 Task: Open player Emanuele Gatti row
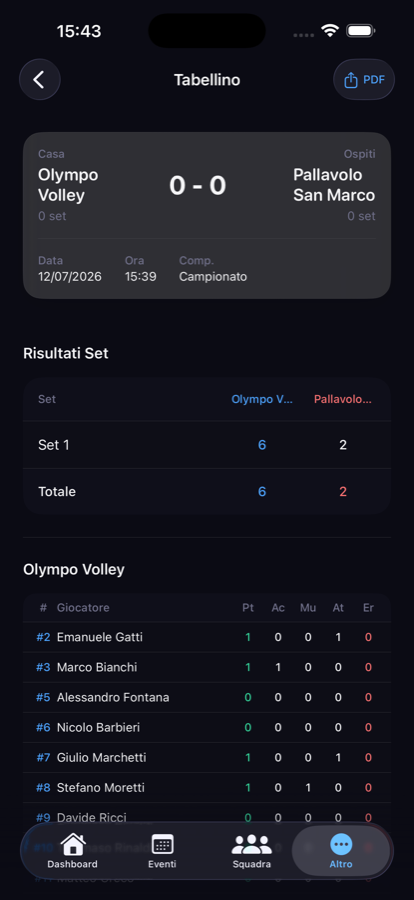[207, 637]
